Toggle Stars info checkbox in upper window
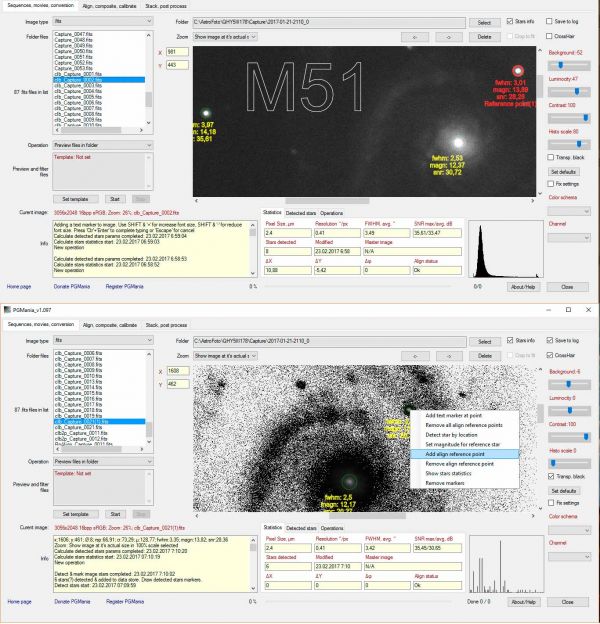The height and width of the screenshot is (624, 600). point(510,21)
